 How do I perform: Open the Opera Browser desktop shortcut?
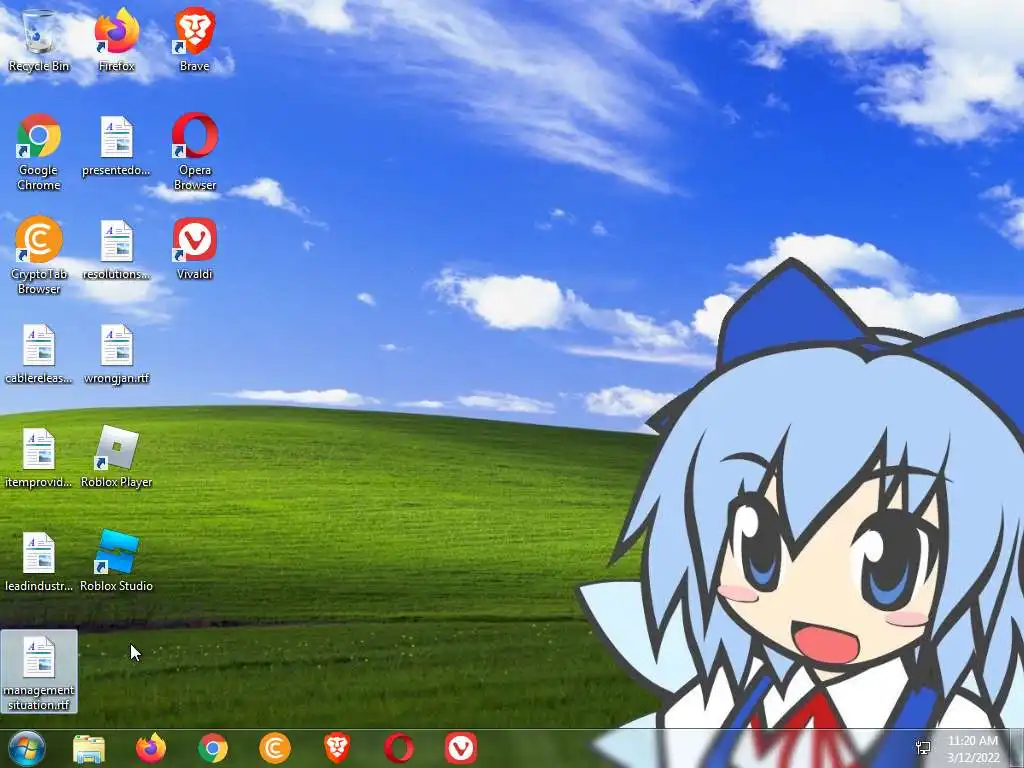click(x=195, y=152)
